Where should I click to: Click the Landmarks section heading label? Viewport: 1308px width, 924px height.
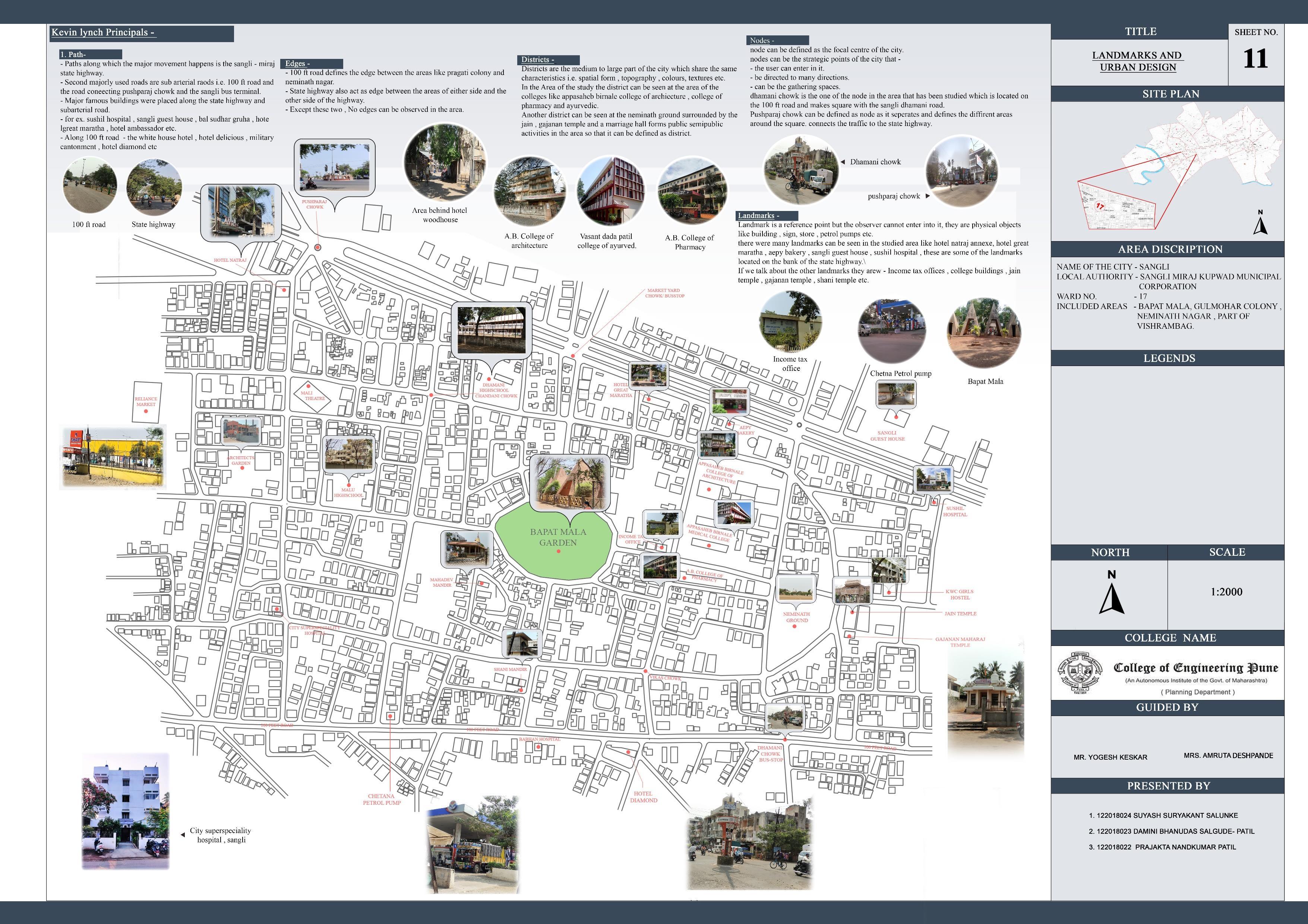coord(758,215)
